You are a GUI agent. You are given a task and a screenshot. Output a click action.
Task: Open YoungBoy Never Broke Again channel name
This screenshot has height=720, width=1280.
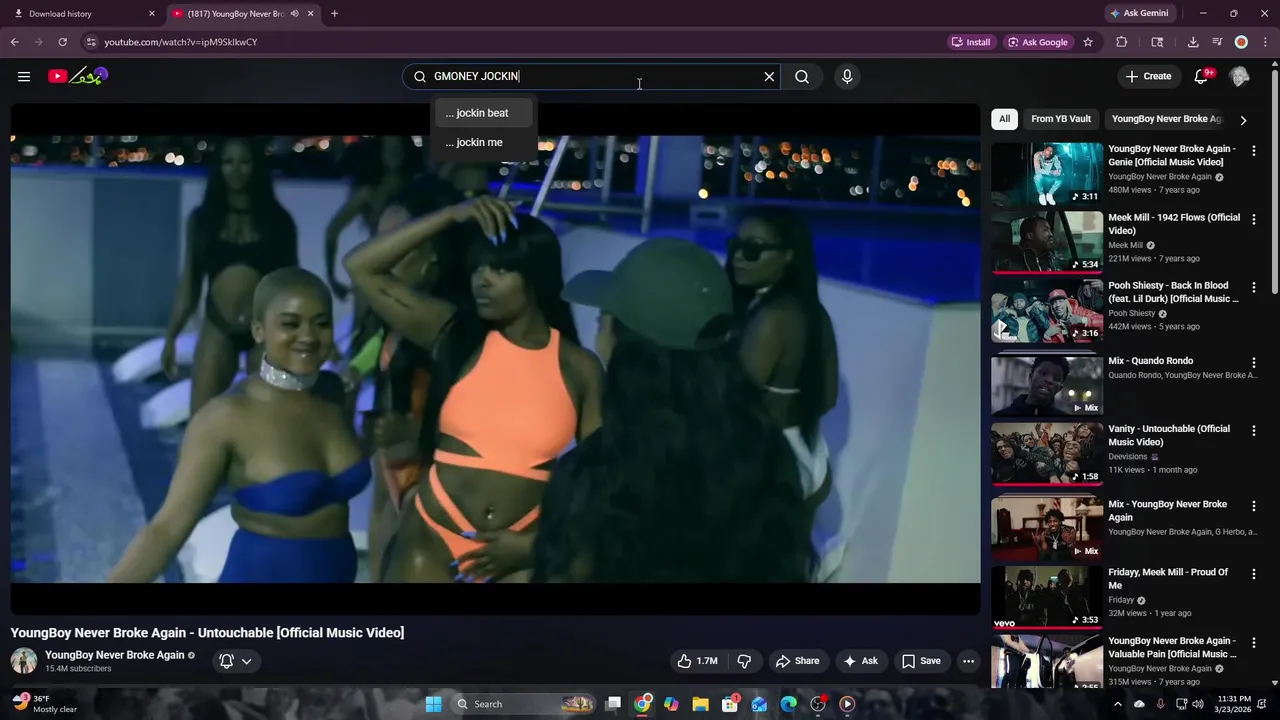[115, 655]
